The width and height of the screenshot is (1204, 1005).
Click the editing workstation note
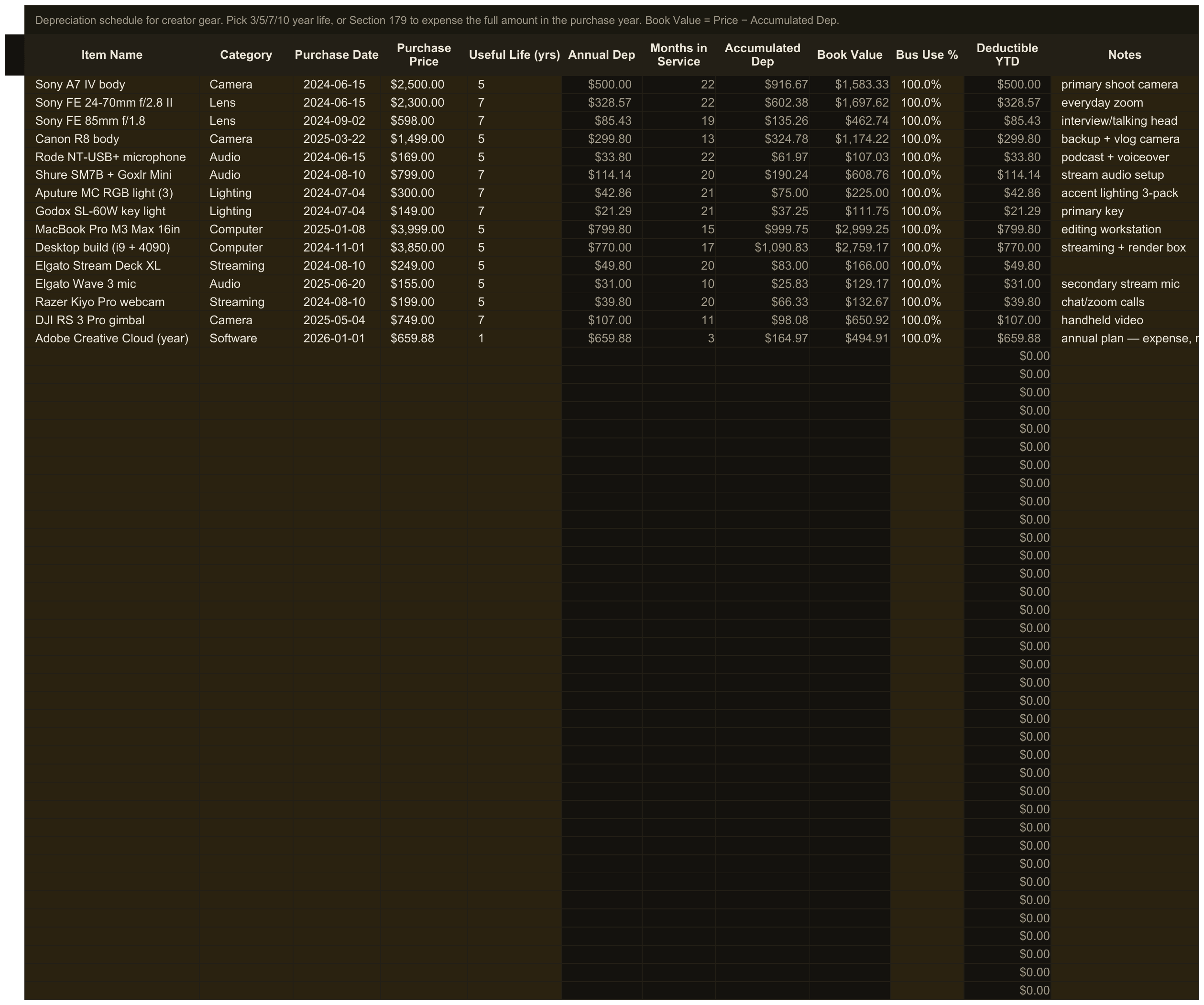click(1124, 229)
